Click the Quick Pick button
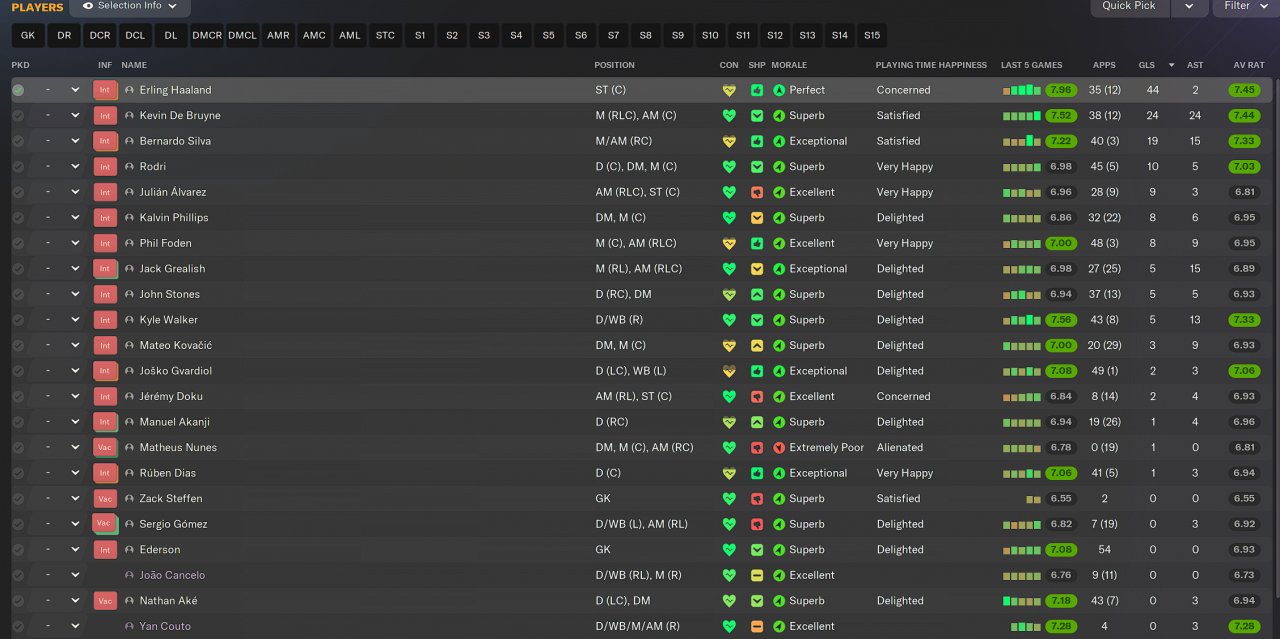Viewport: 1280px width, 639px height. click(x=1129, y=6)
